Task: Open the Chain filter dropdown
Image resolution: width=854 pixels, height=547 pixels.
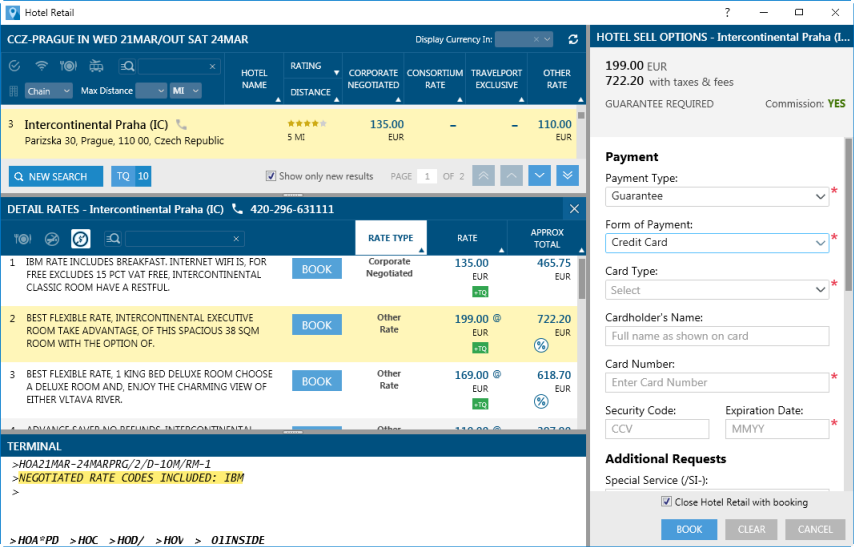Action: point(48,91)
